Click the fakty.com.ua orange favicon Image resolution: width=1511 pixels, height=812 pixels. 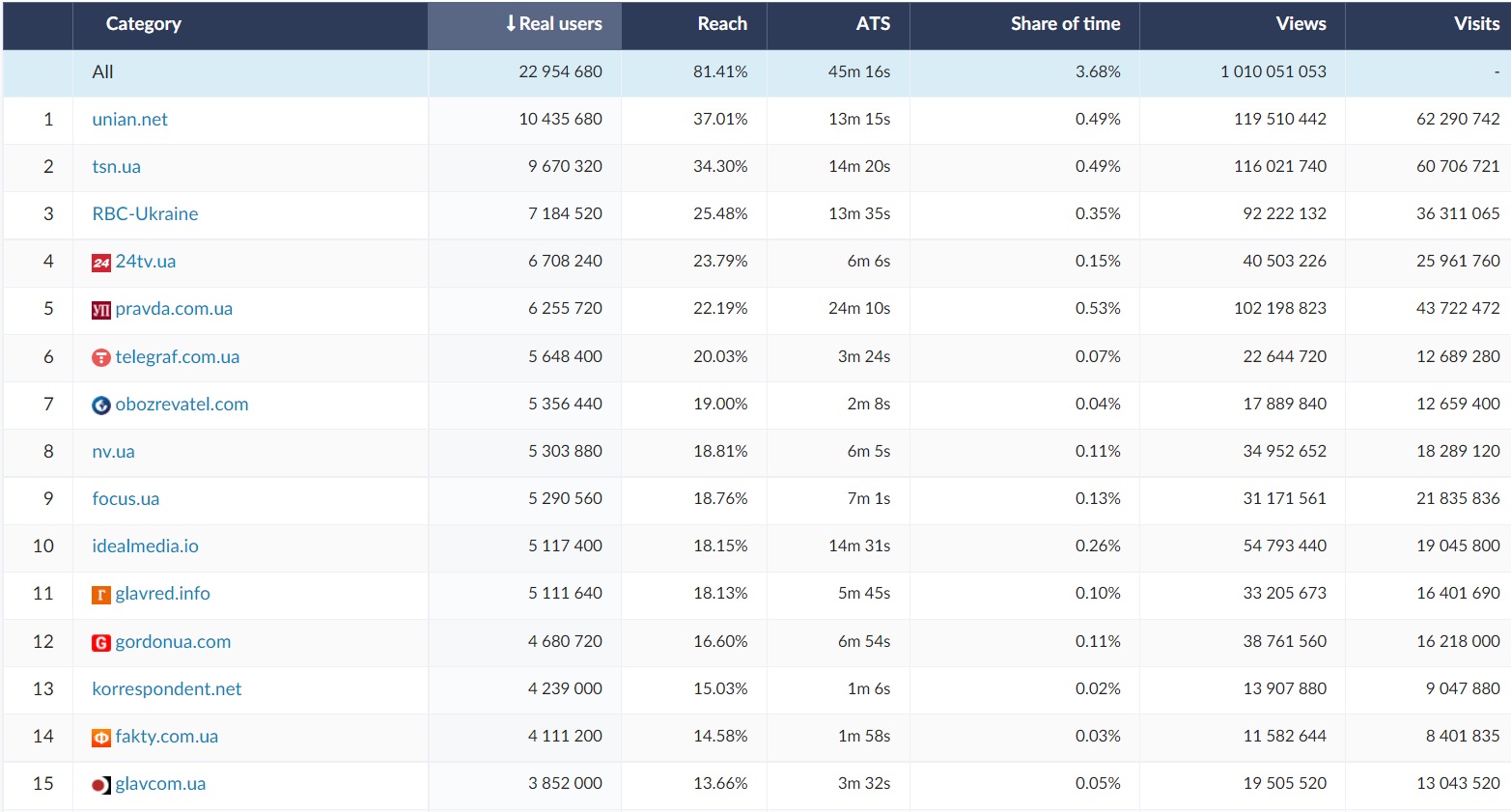coord(100,738)
